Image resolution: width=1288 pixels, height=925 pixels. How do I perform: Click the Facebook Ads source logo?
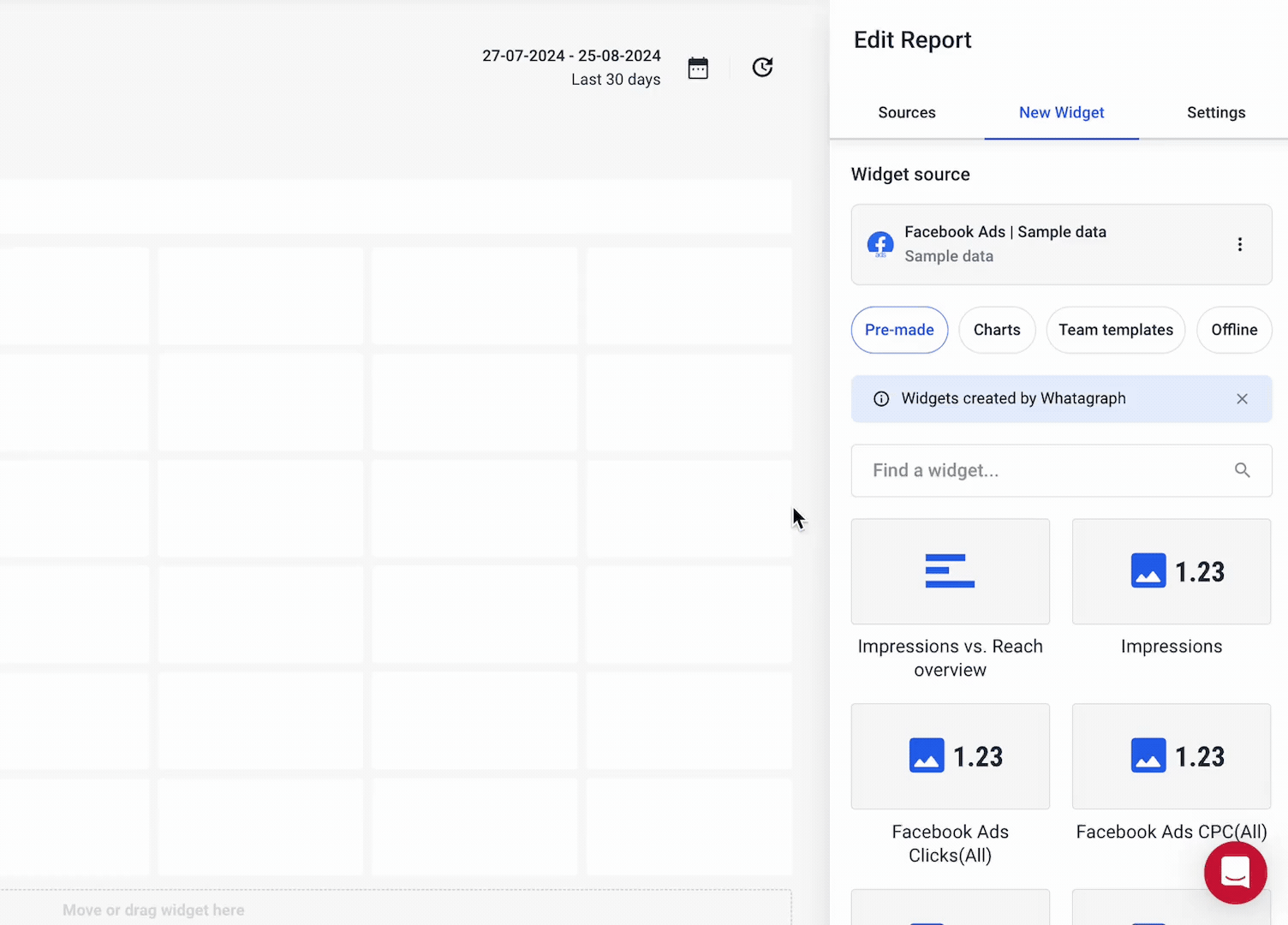pyautogui.click(x=880, y=244)
